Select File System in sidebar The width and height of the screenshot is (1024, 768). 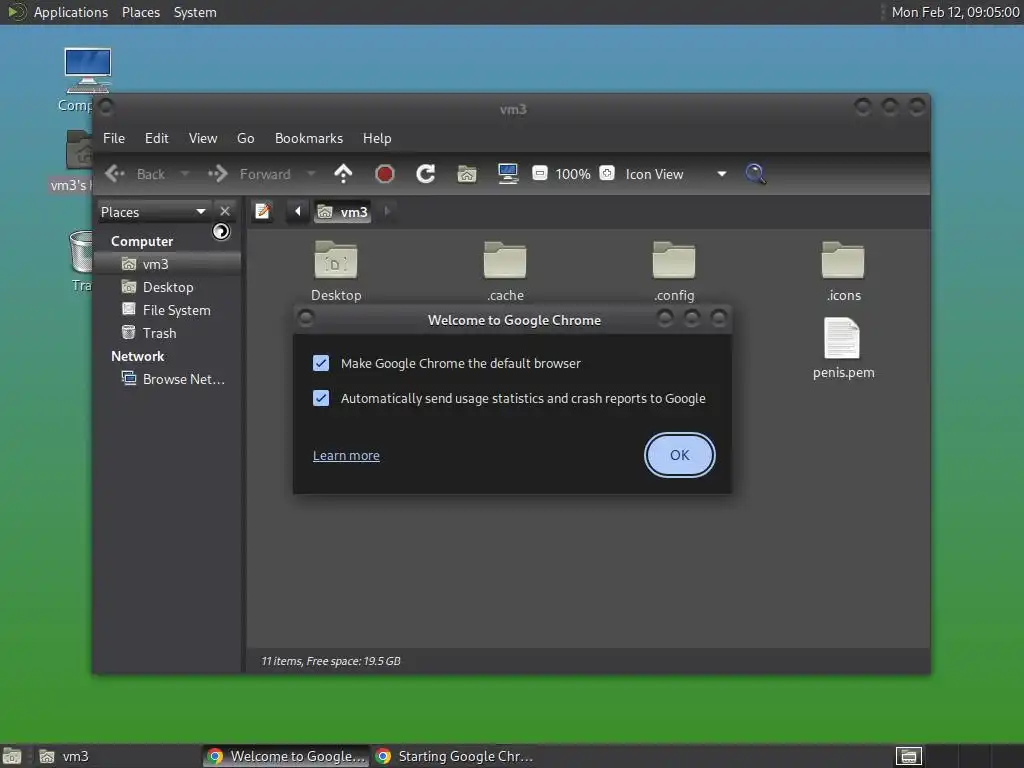(x=167, y=310)
